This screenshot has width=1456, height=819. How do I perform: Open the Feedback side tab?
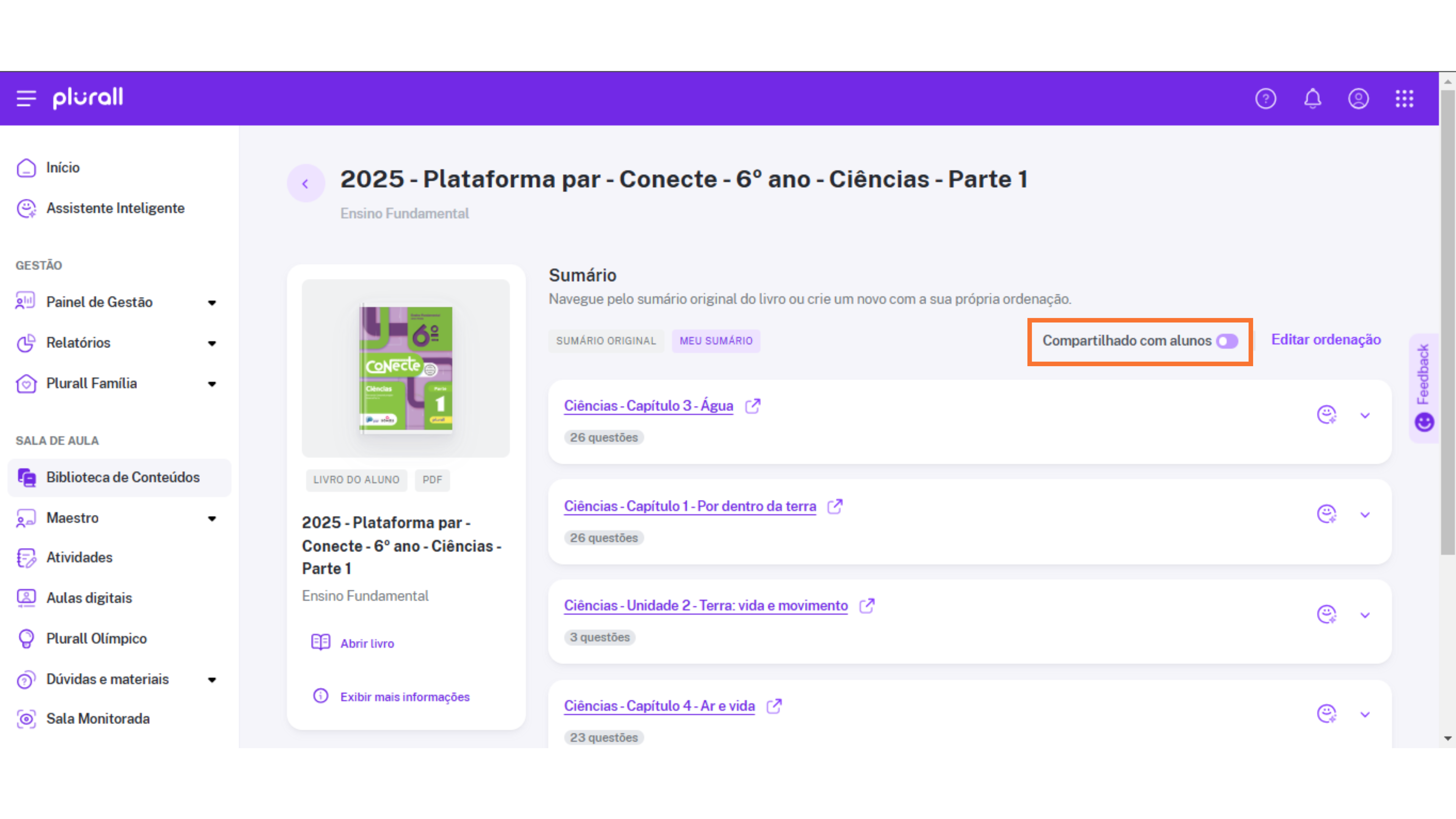coord(1423,388)
